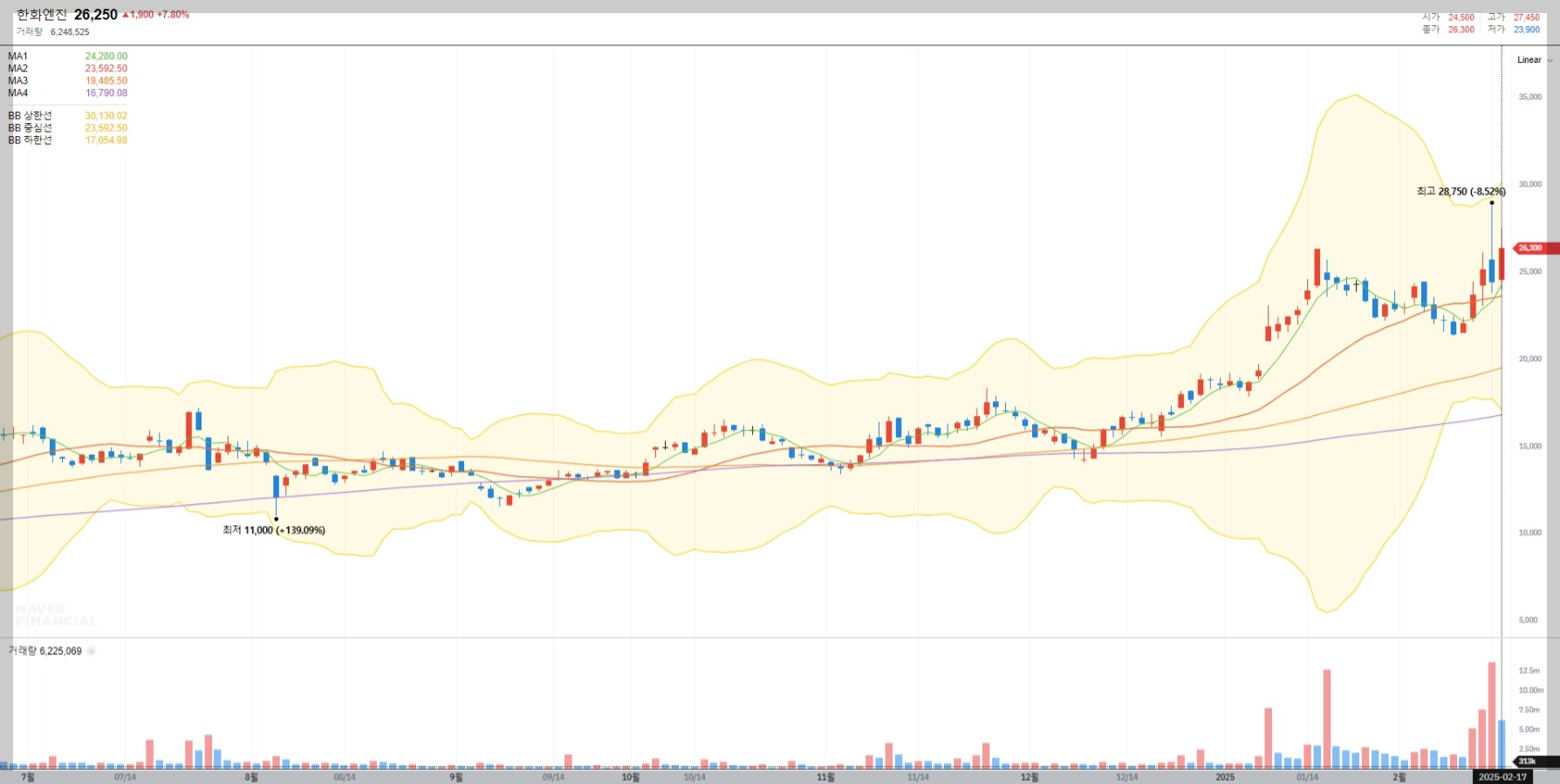Click the 7.50m volume axis label
Image resolution: width=1560 pixels, height=784 pixels.
tap(1529, 711)
